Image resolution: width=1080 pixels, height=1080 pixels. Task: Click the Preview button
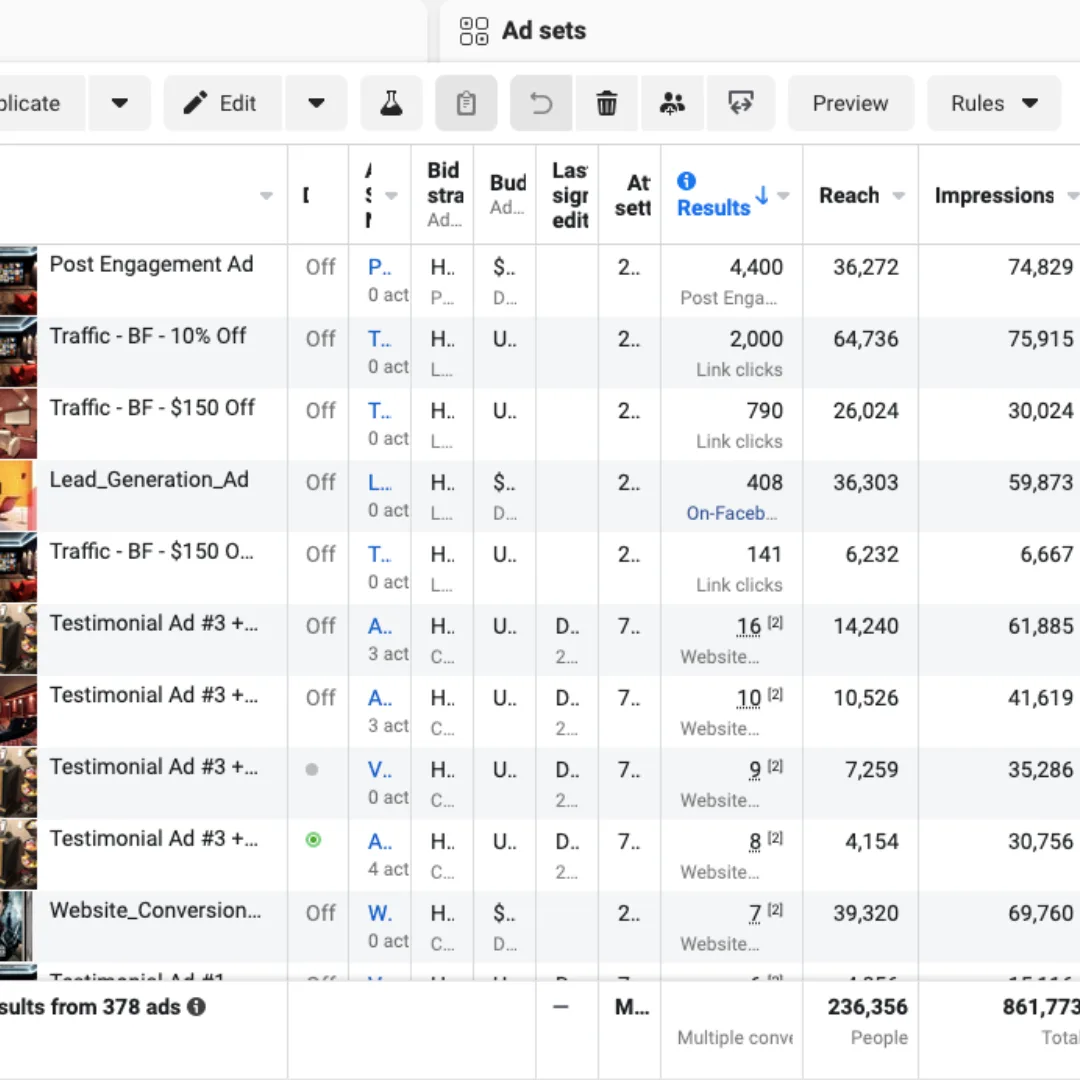pos(850,103)
